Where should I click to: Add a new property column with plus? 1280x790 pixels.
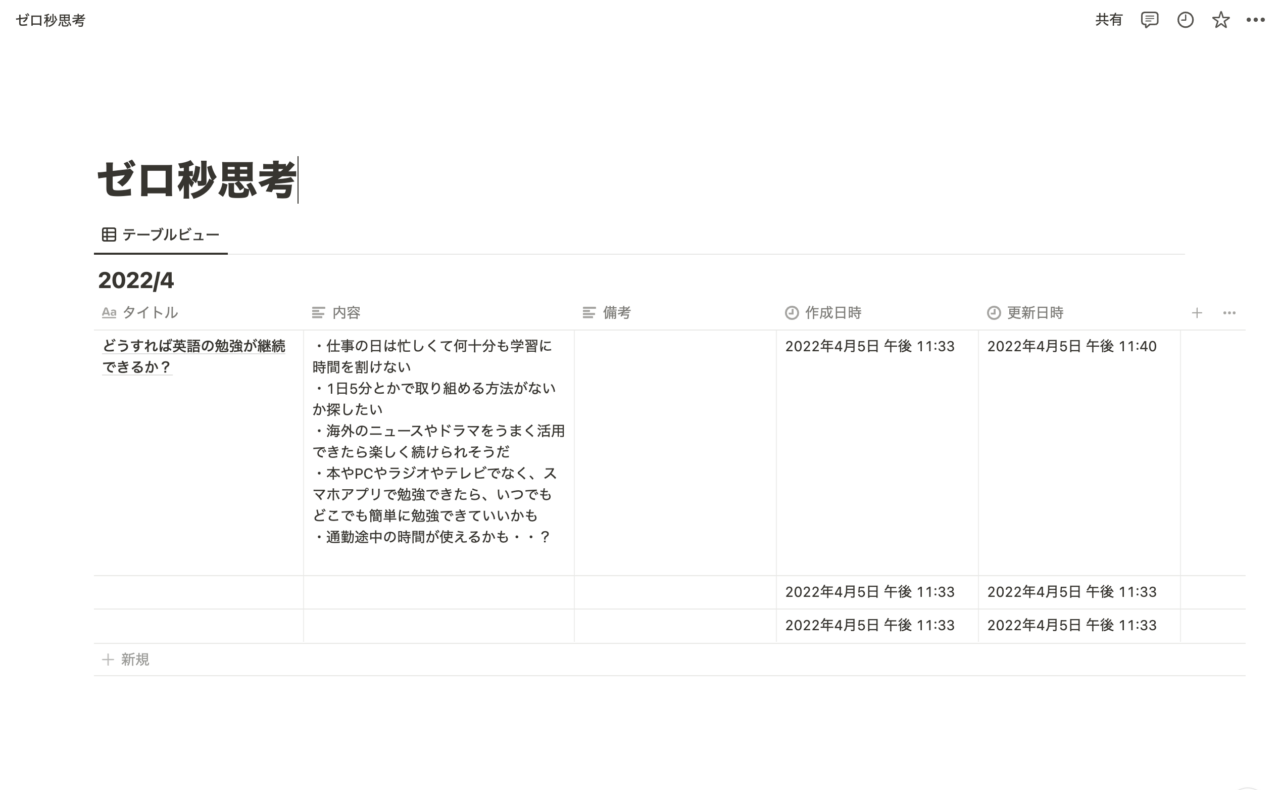point(1197,313)
